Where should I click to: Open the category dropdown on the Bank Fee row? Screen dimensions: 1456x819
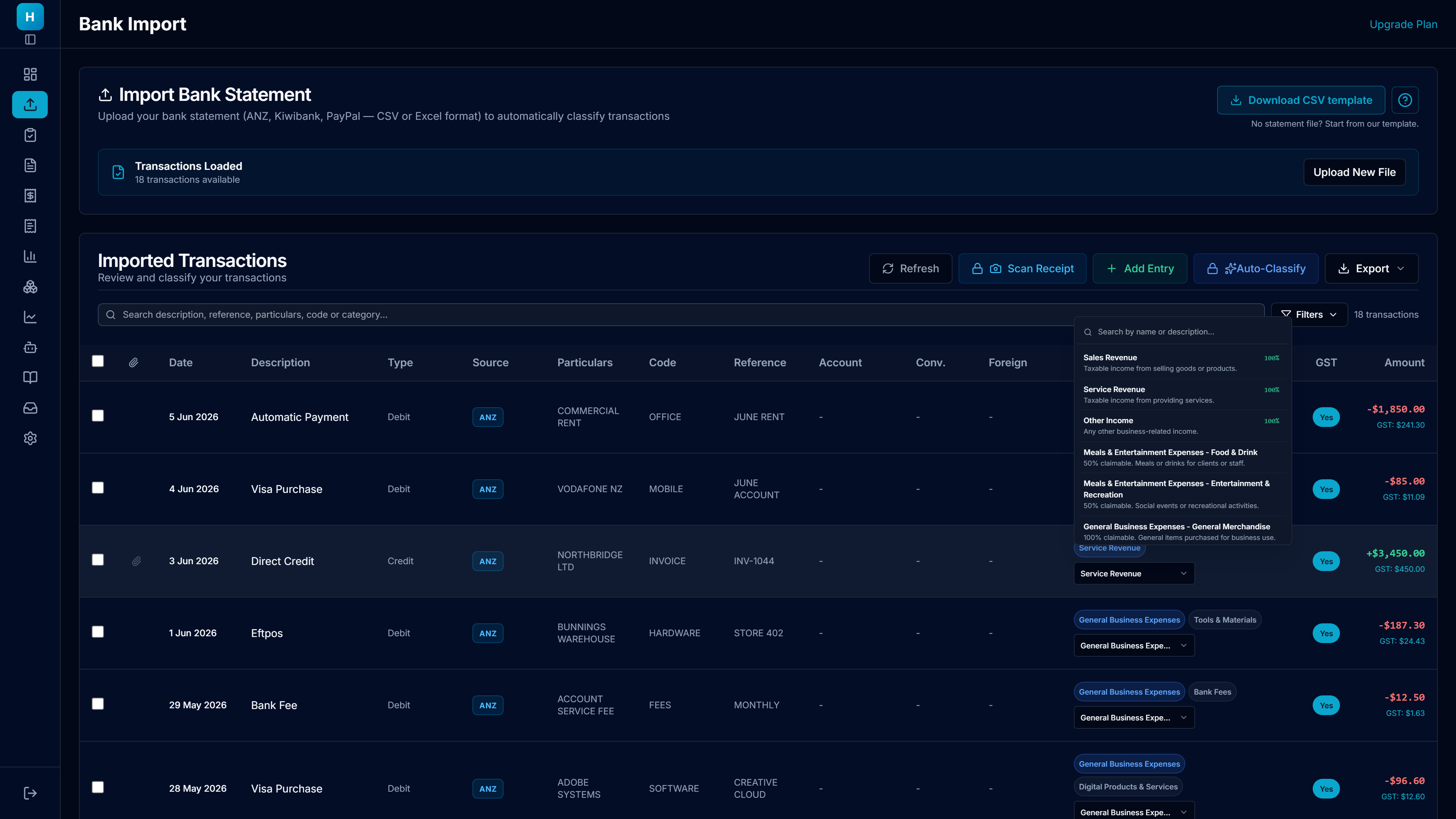coord(1134,718)
